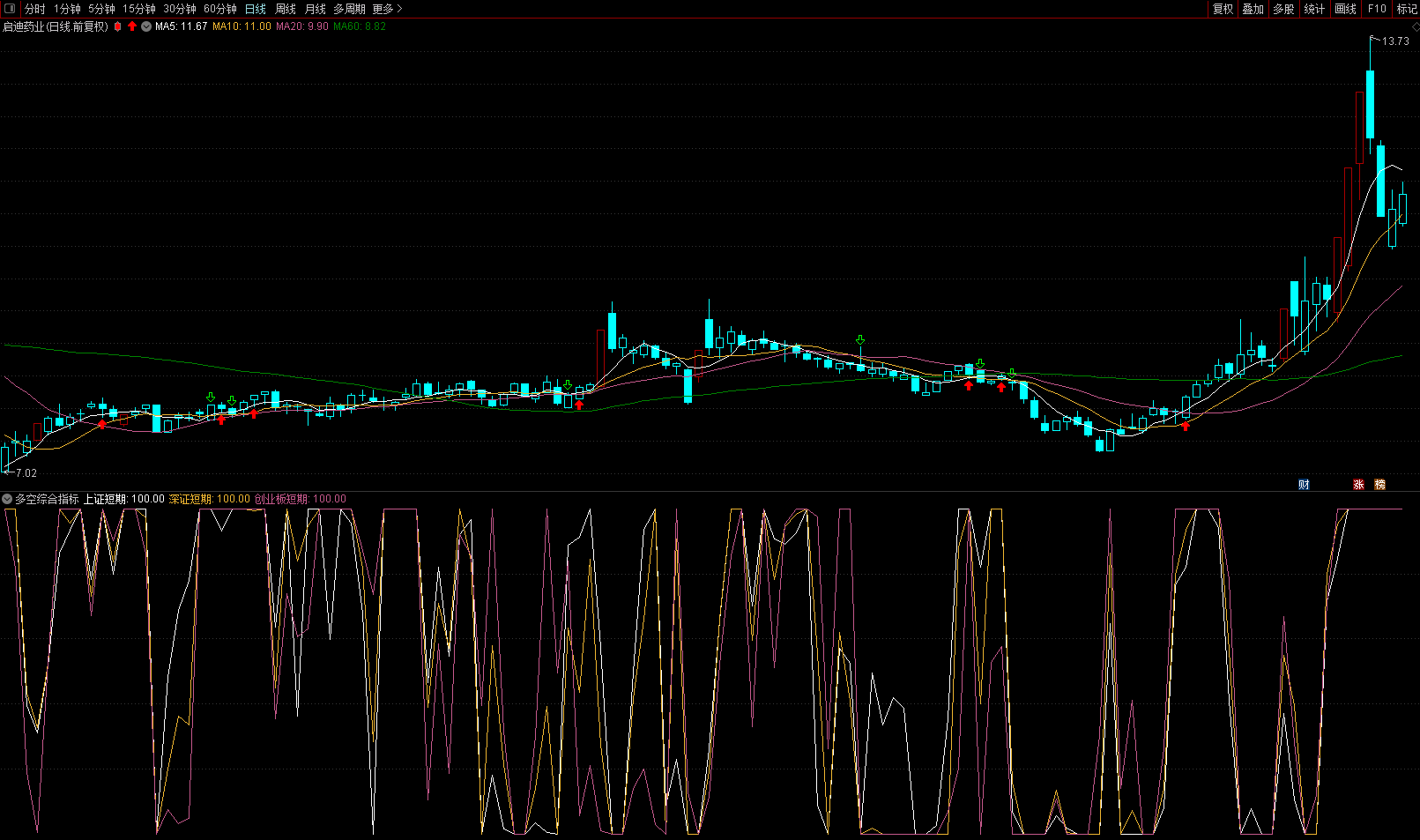Activate the 画线 drawing tools

(x=1346, y=9)
